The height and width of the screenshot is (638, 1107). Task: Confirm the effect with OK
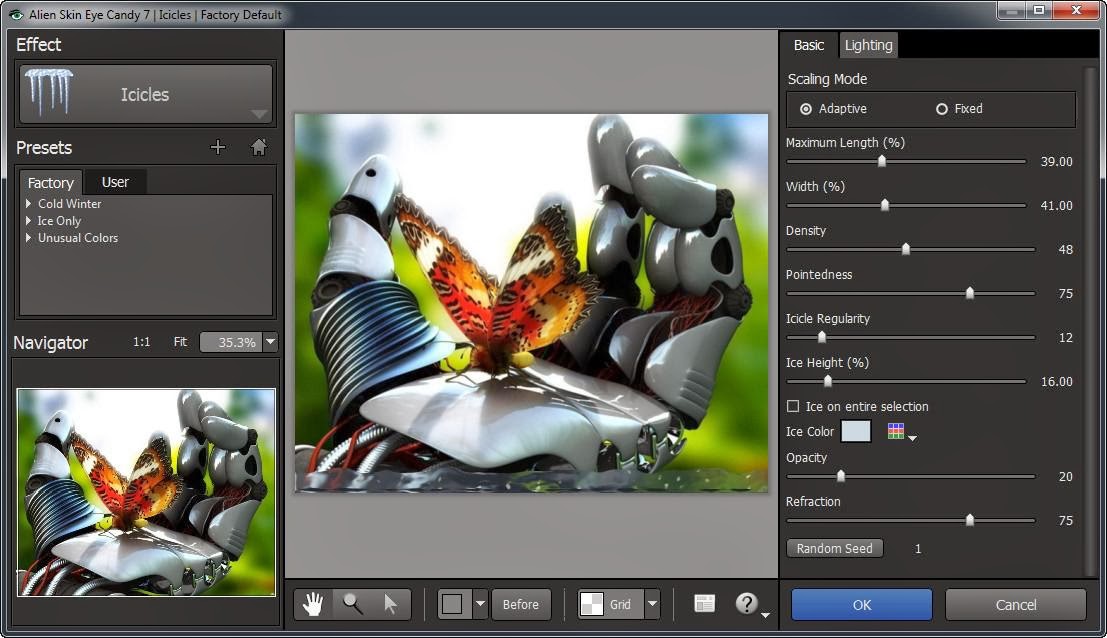coord(861,605)
